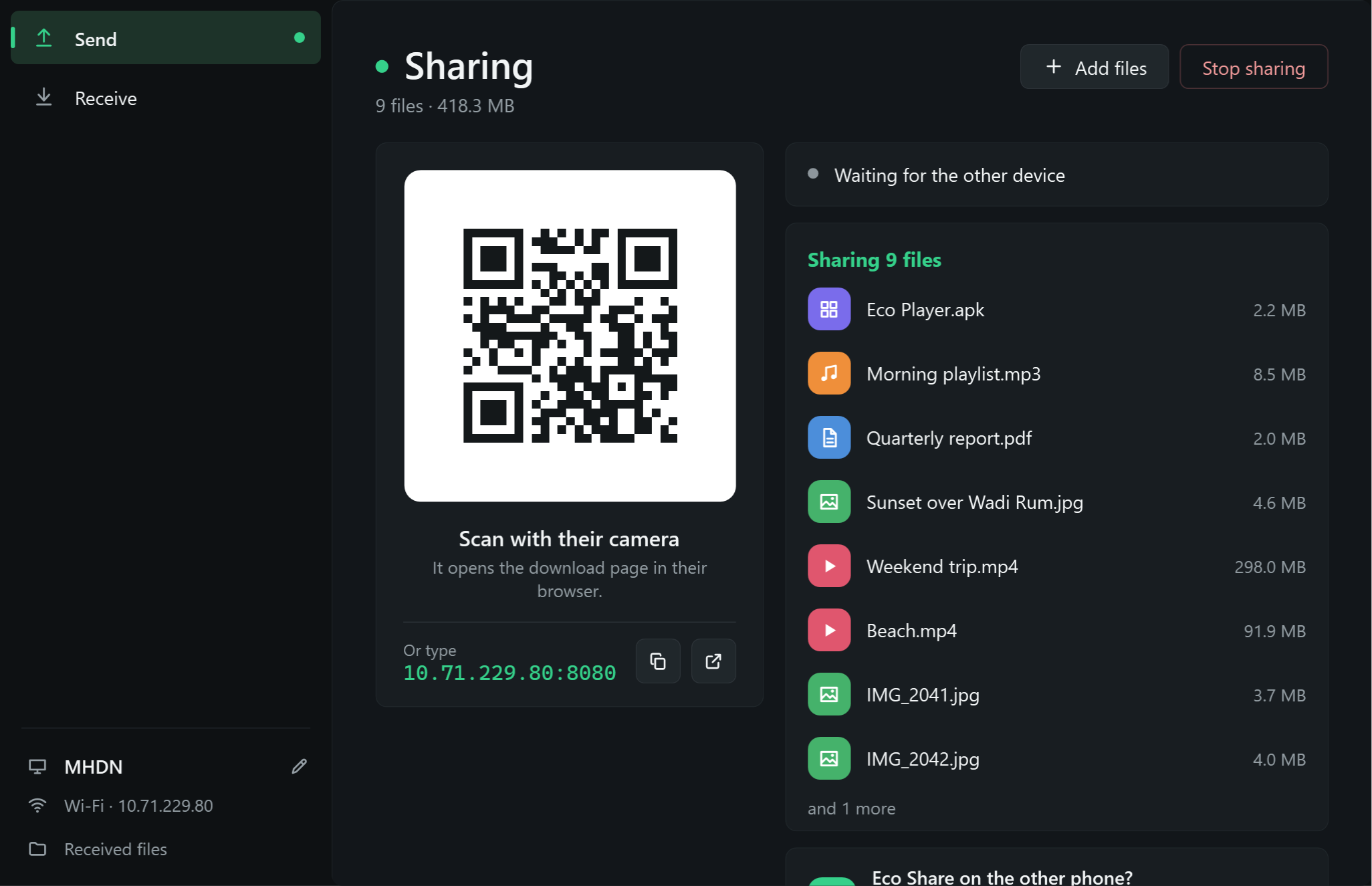
Task: Click the Beach.mp4 video icon
Action: tap(829, 630)
